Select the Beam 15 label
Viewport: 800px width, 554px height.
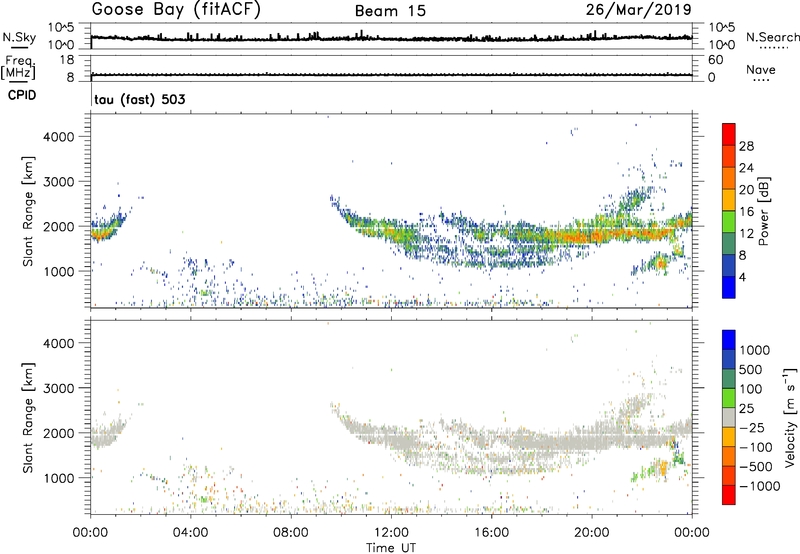[x=390, y=11]
